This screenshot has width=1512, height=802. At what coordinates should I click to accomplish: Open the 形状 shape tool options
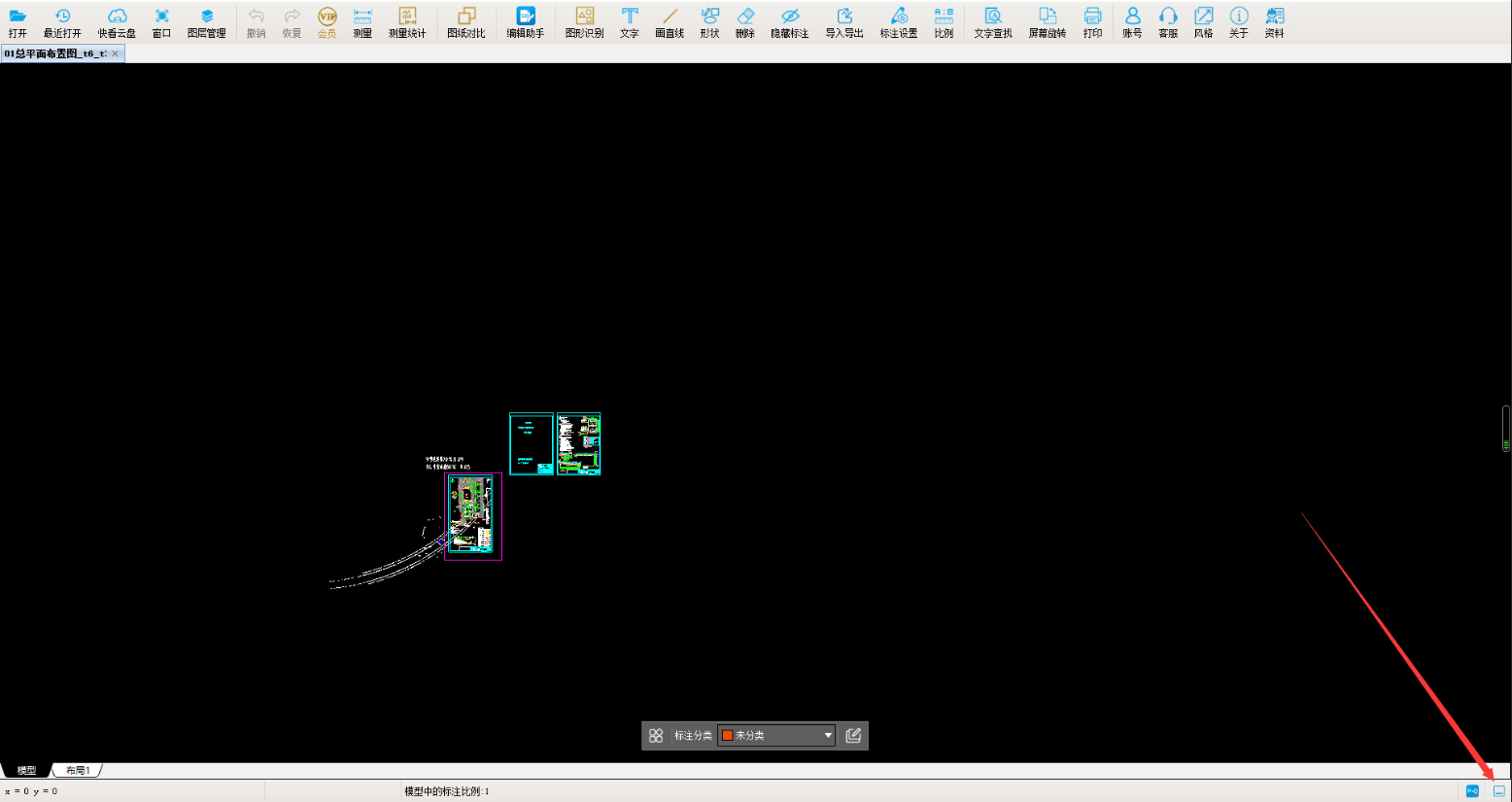pyautogui.click(x=709, y=21)
